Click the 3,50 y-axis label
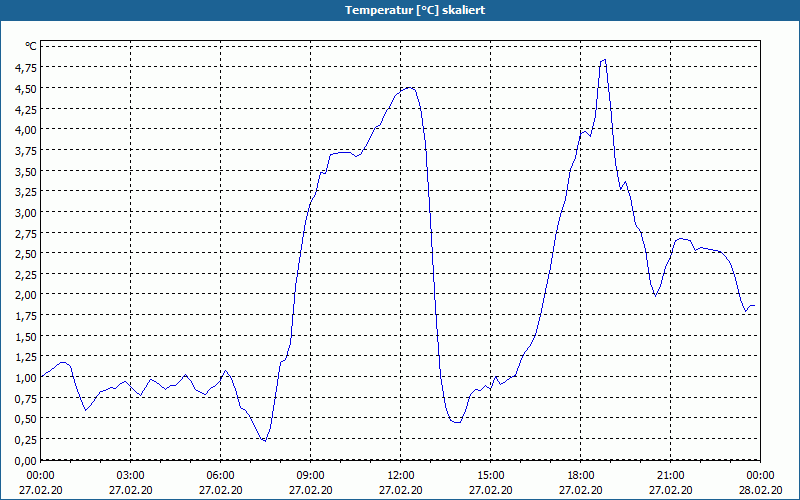Viewport: 800px width, 500px height. pos(28,171)
